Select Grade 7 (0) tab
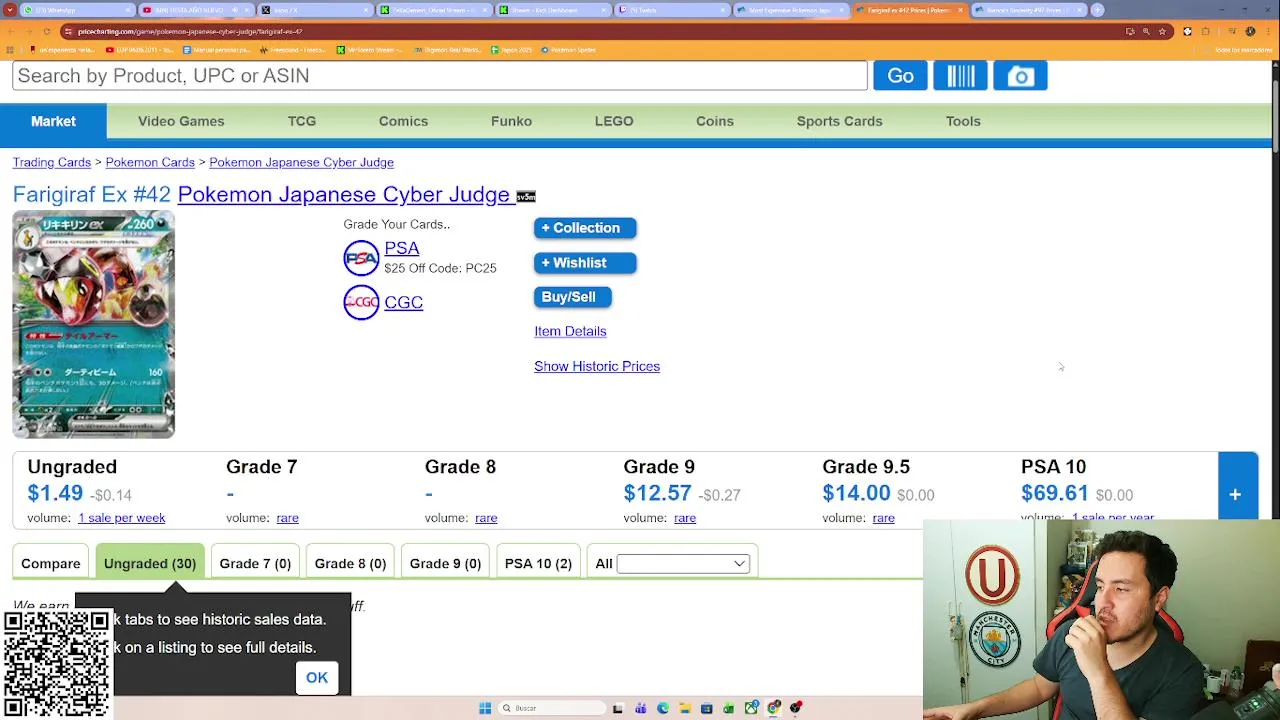The image size is (1280, 720). (x=255, y=563)
